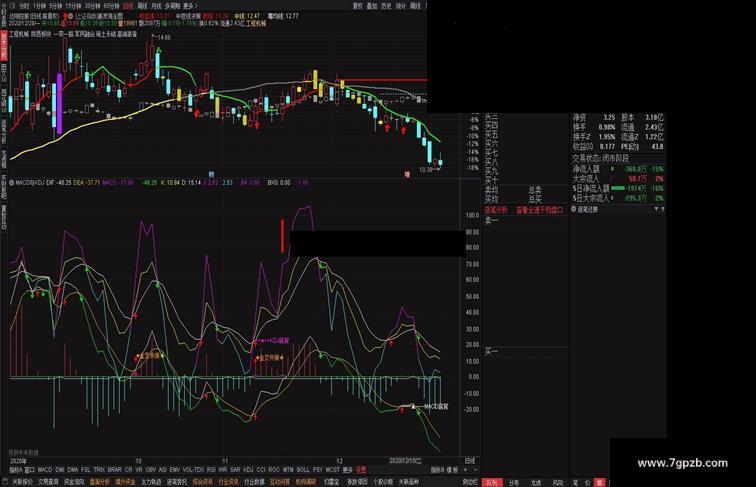Select the BOLL indicator tab
756x487 pixels.
click(303, 470)
